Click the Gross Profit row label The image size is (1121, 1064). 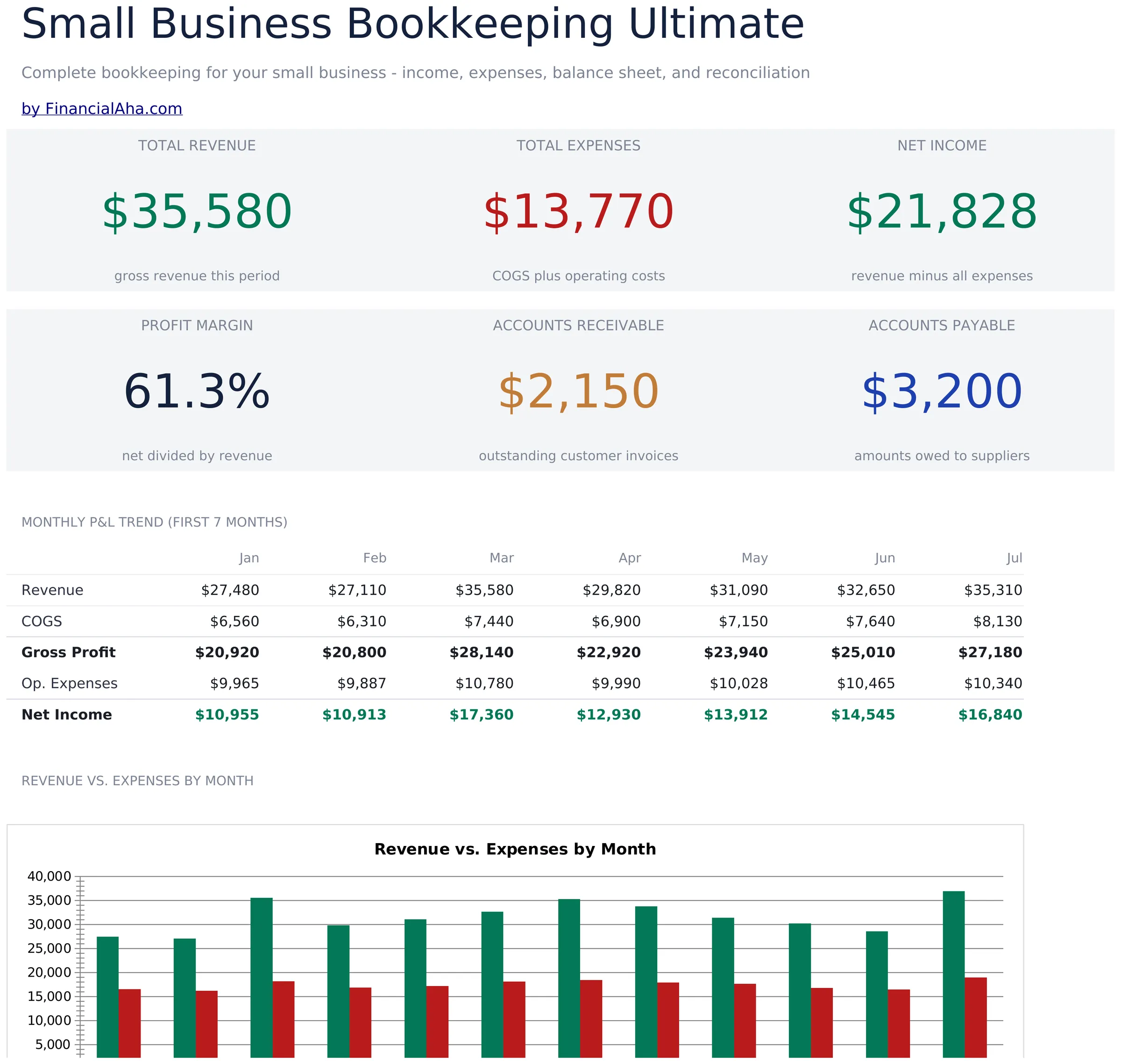68,653
